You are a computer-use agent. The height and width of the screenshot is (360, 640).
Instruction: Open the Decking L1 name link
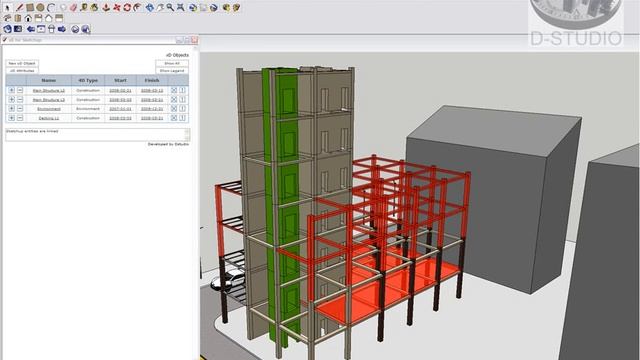tap(49, 118)
